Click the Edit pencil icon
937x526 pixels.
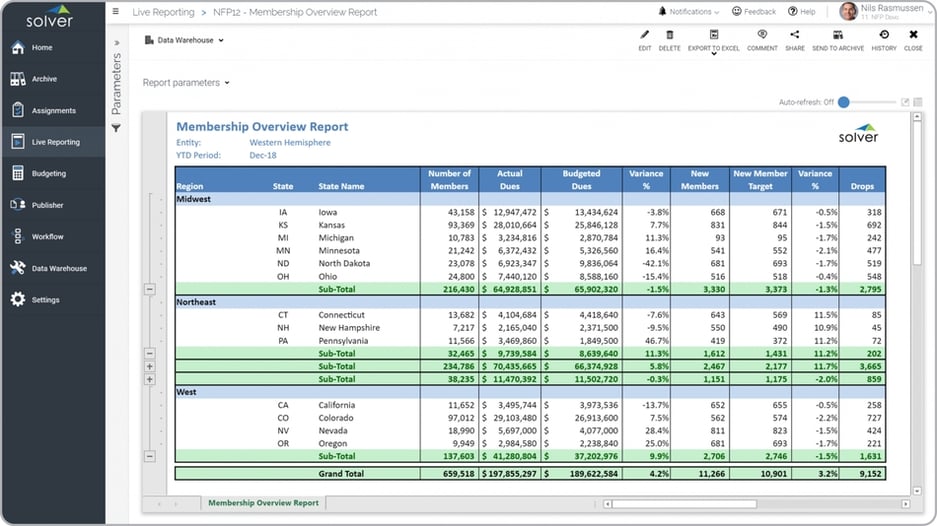click(644, 35)
